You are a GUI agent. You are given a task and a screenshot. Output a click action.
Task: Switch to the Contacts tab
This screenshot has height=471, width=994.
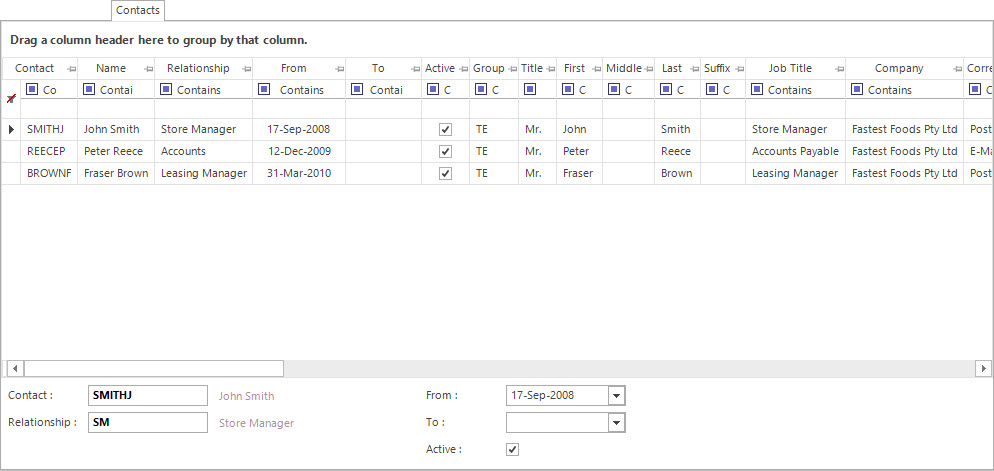click(137, 10)
